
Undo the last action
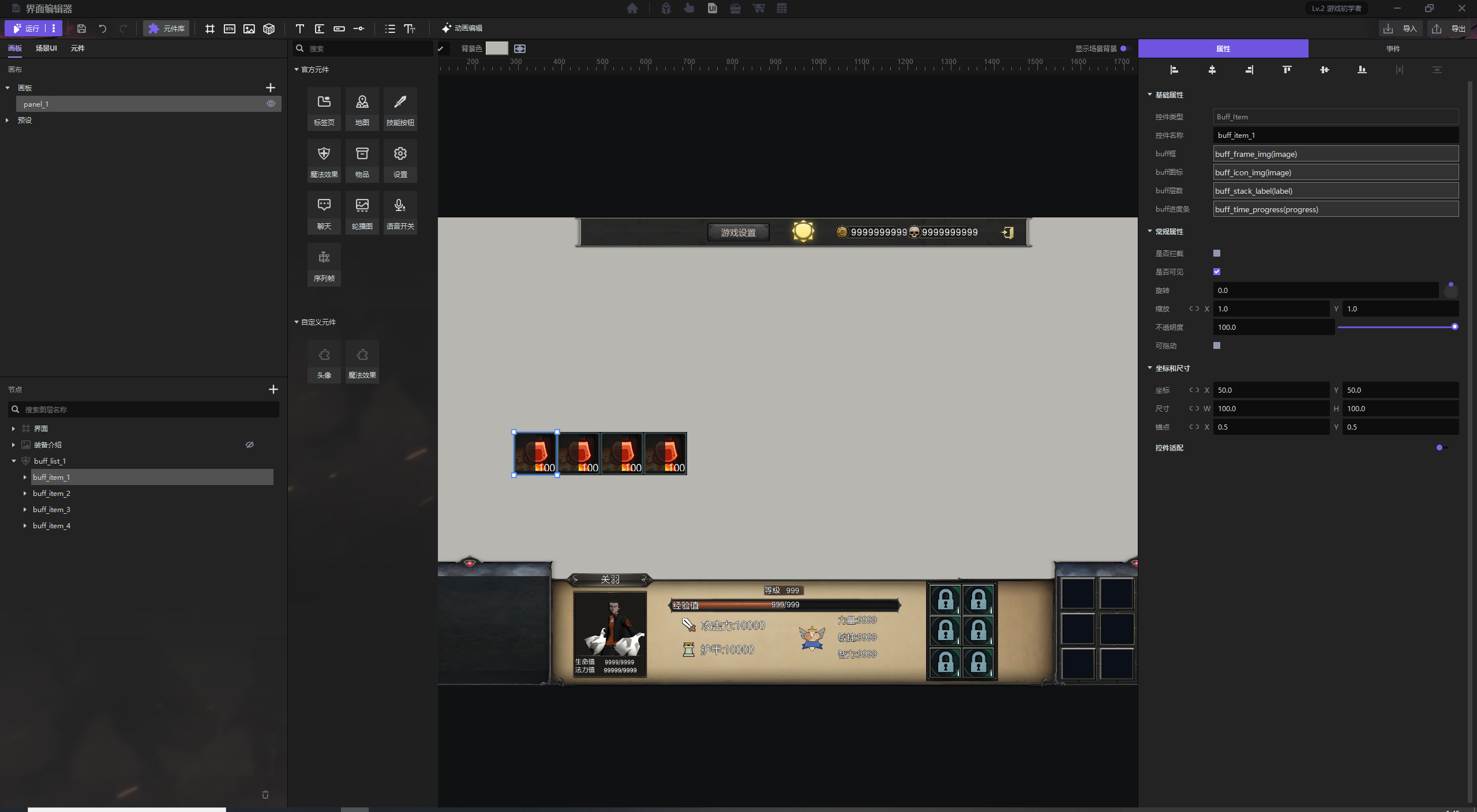(102, 28)
